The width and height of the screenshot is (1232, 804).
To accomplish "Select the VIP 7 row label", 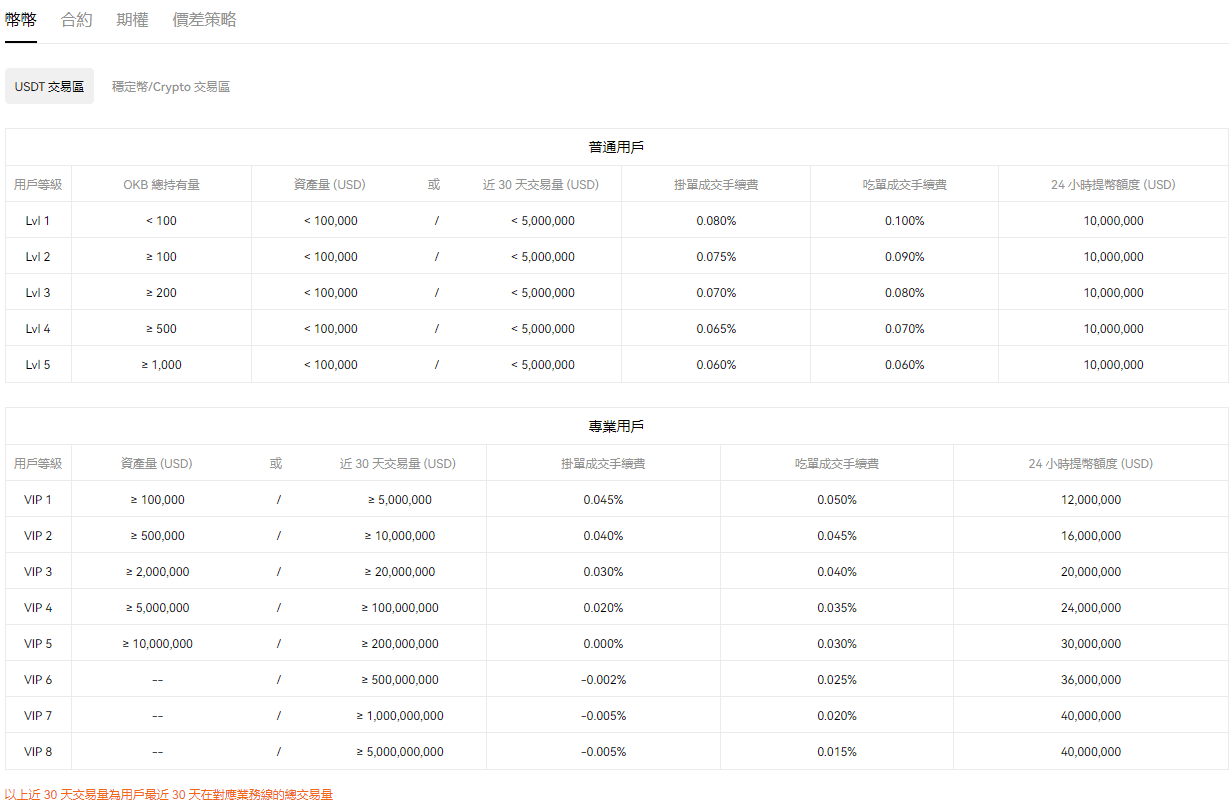I will (38, 716).
